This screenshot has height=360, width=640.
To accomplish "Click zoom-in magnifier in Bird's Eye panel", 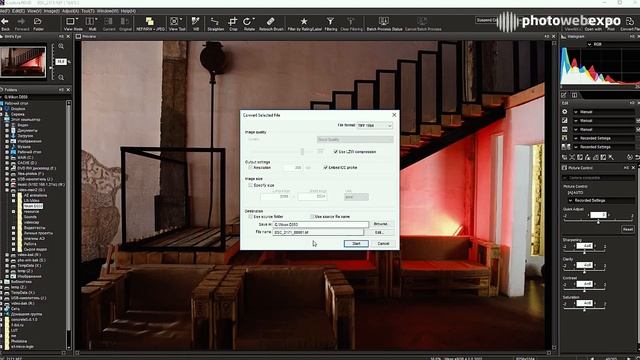I will tap(61, 47).
